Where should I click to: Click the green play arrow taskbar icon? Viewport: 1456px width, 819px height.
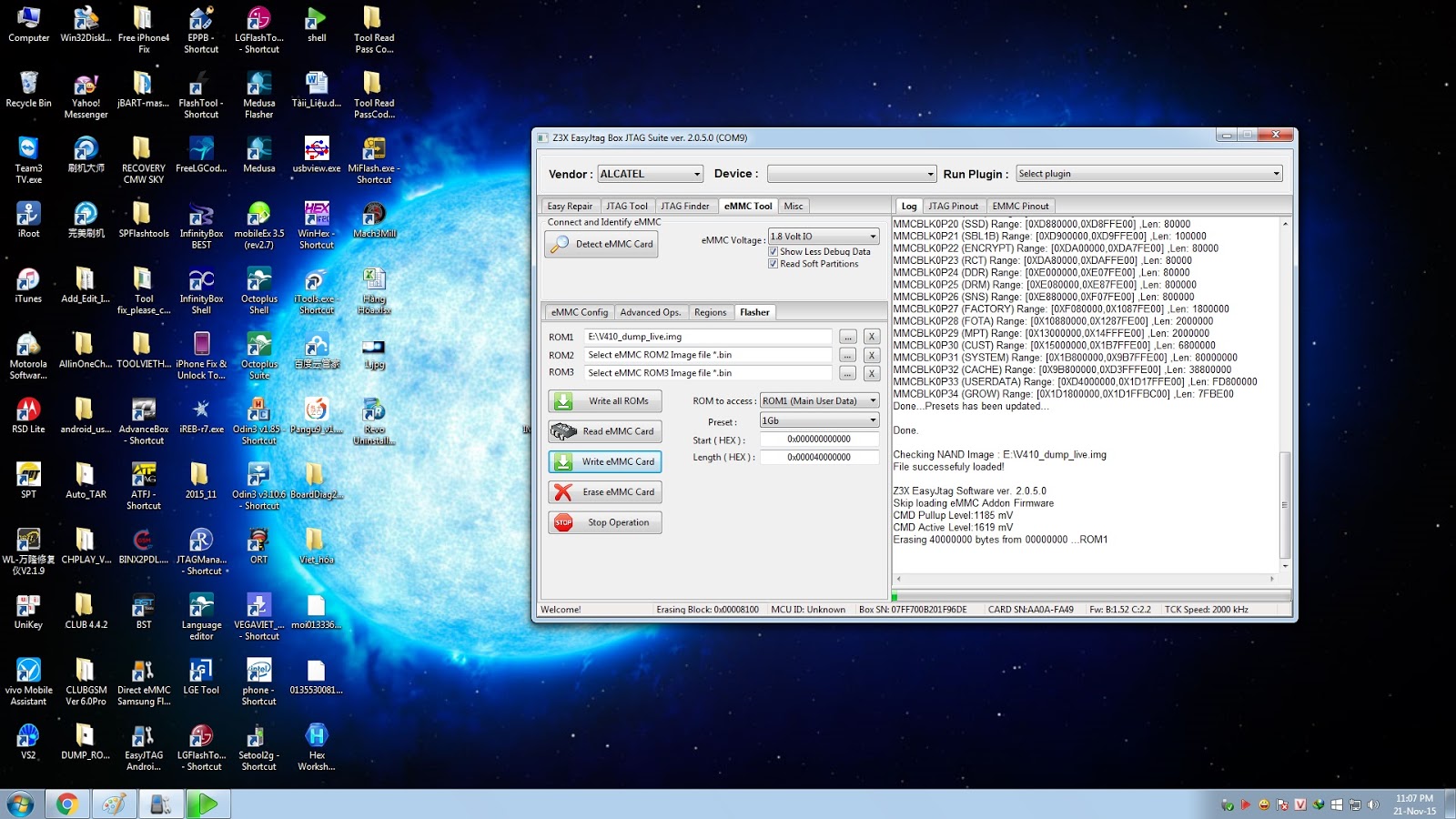tap(207, 804)
